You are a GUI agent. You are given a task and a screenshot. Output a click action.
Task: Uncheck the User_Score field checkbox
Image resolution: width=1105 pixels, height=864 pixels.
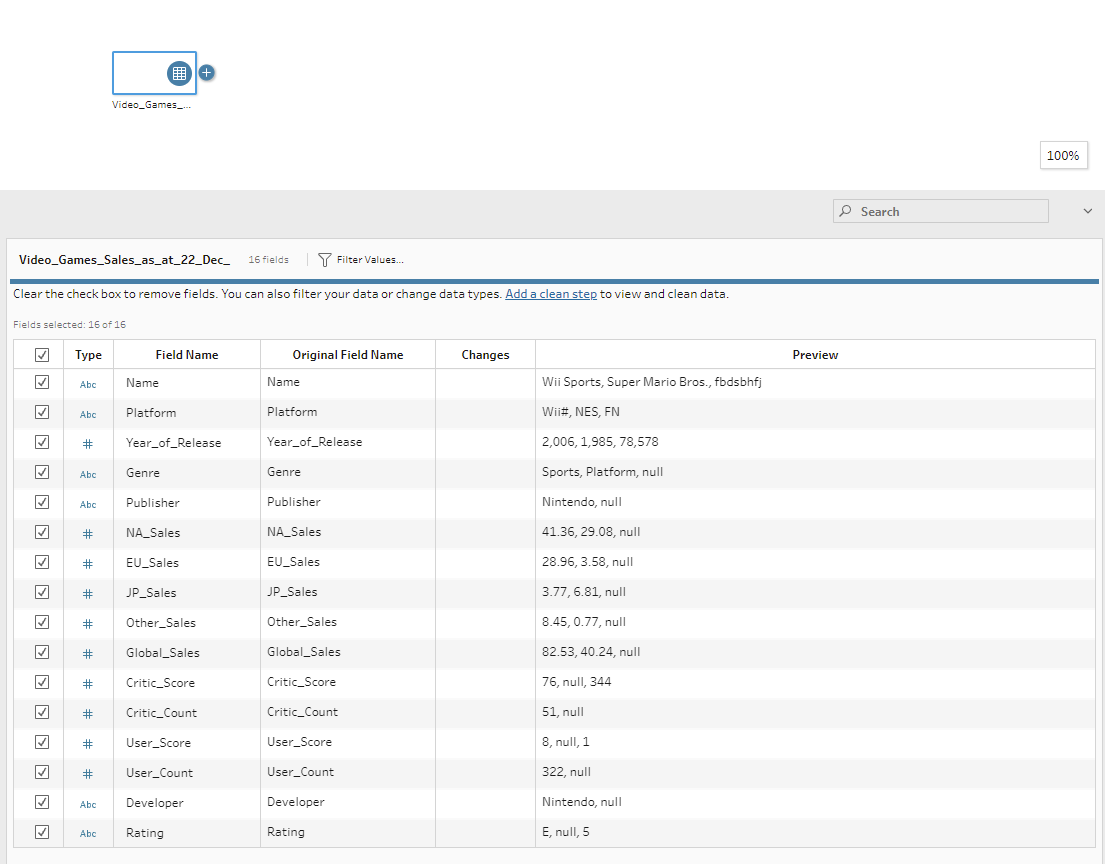tap(42, 741)
